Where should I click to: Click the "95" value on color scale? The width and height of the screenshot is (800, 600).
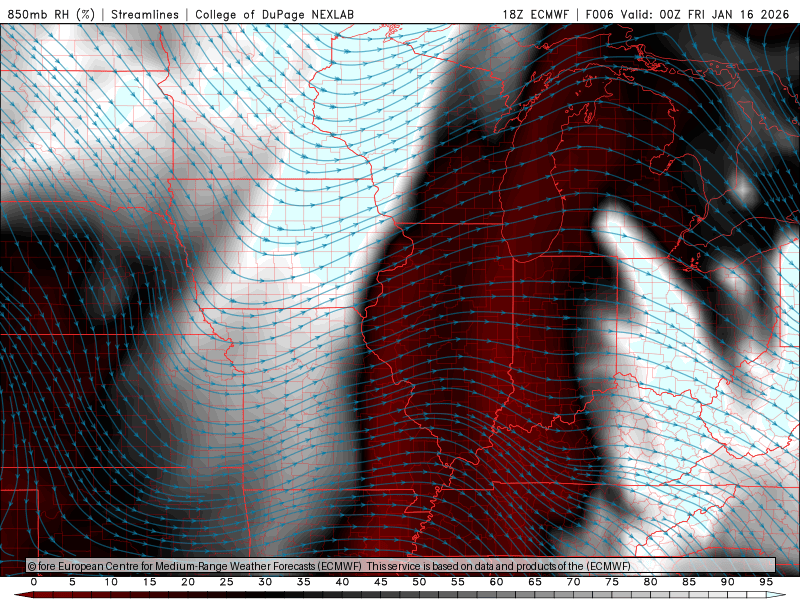pyautogui.click(x=766, y=582)
